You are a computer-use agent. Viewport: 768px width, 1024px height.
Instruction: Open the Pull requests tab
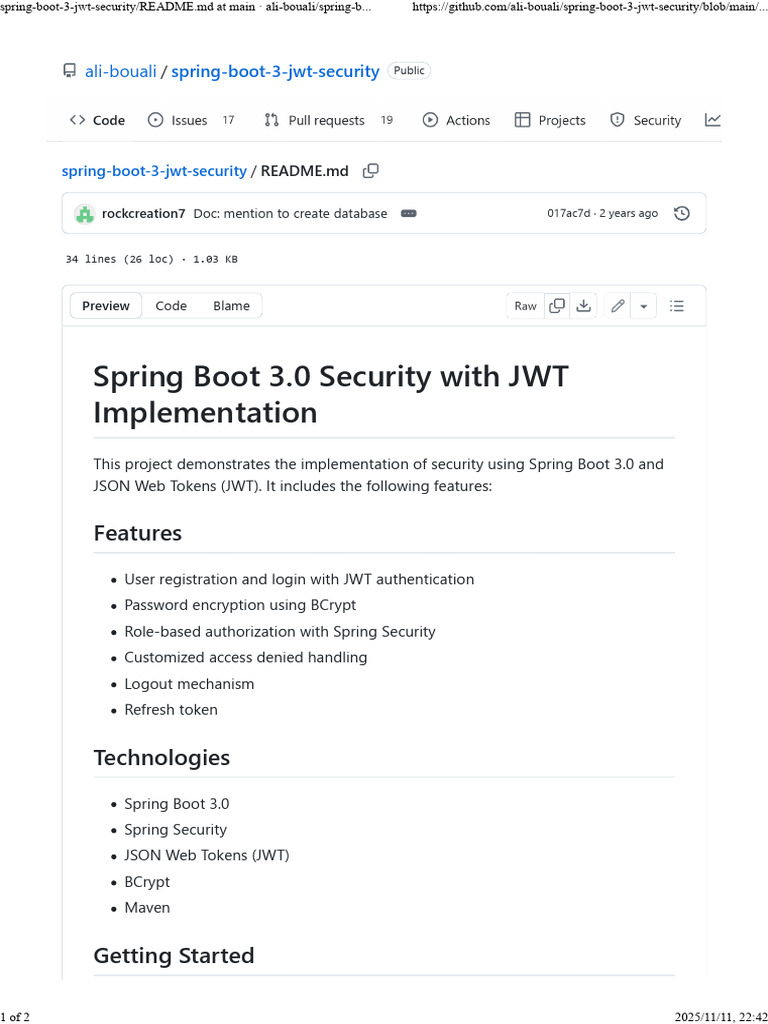pyautogui.click(x=326, y=120)
